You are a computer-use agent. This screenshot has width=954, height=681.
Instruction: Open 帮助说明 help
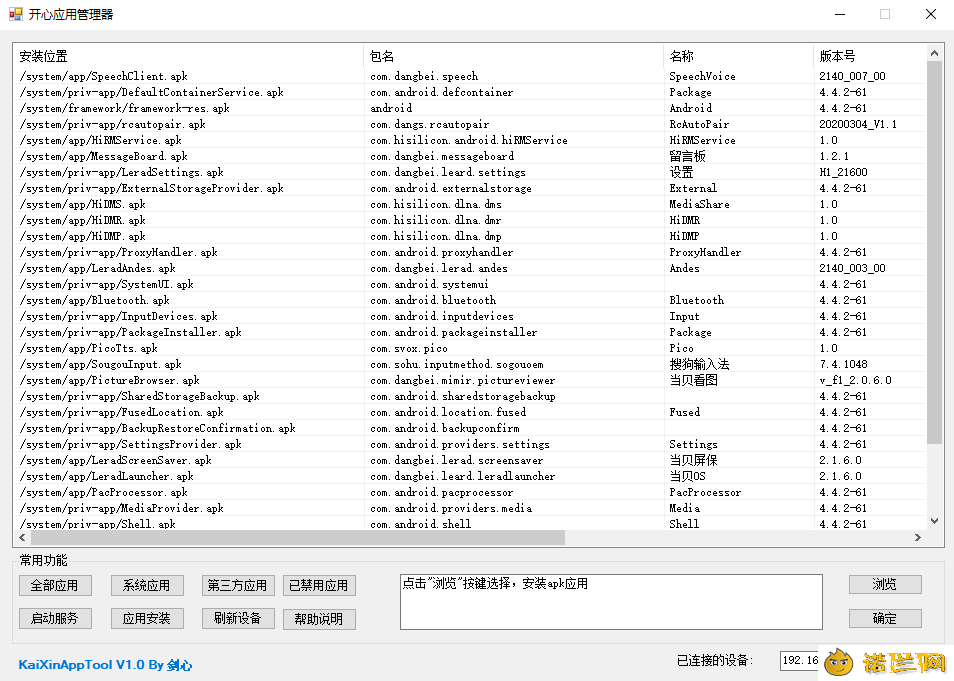coord(319,619)
